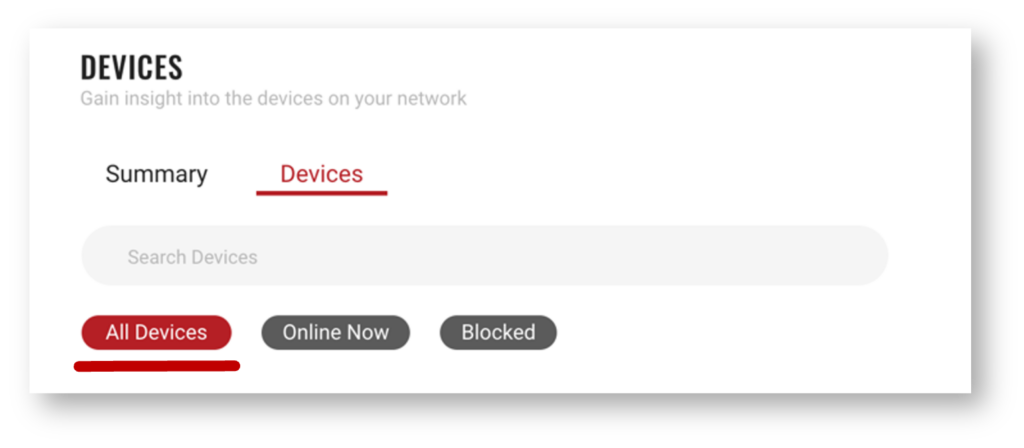Focus the search bar placeholder text
Screen dimensions: 1024x448
coord(192,257)
